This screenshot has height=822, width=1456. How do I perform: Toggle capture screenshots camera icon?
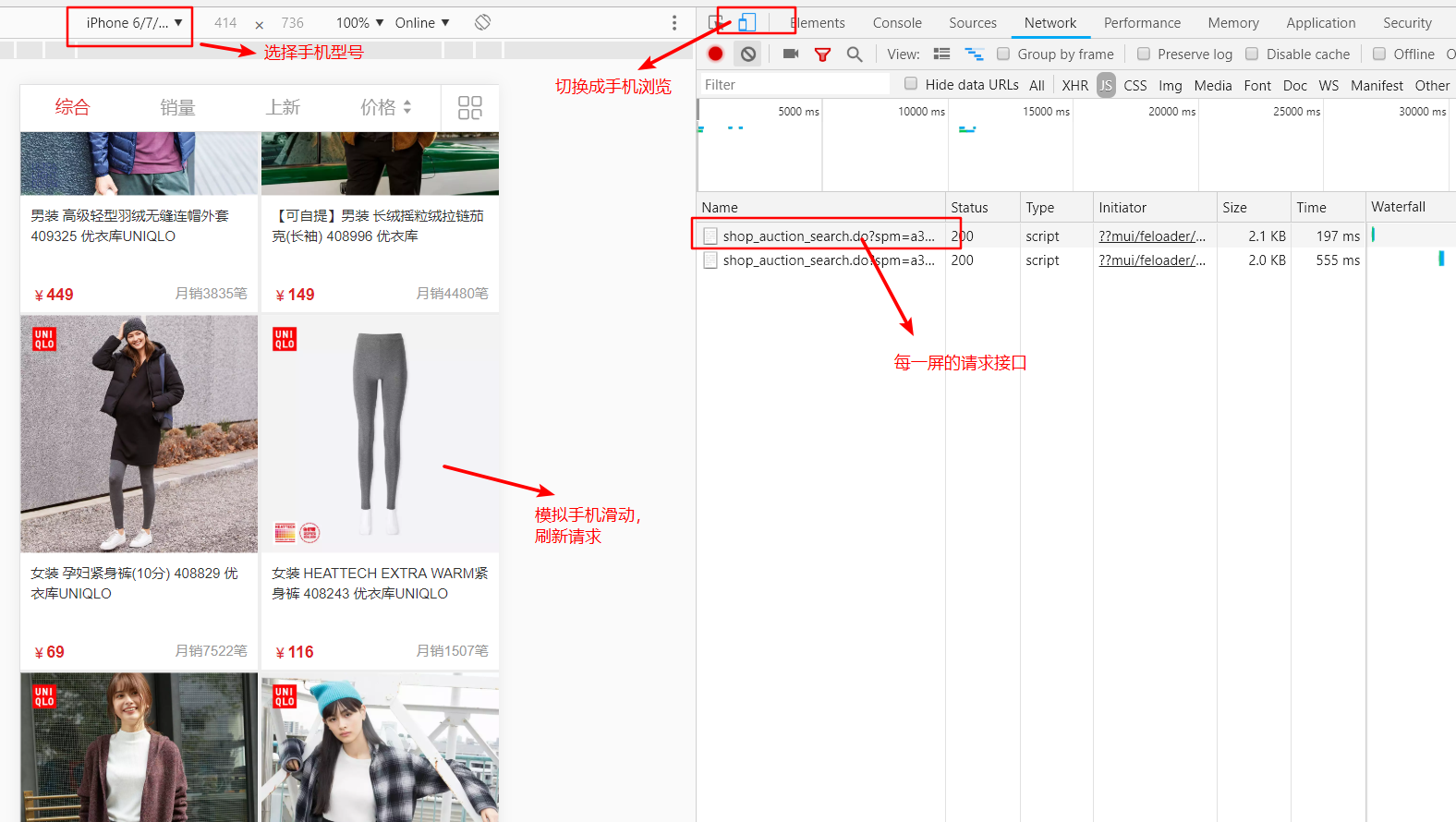[x=791, y=54]
